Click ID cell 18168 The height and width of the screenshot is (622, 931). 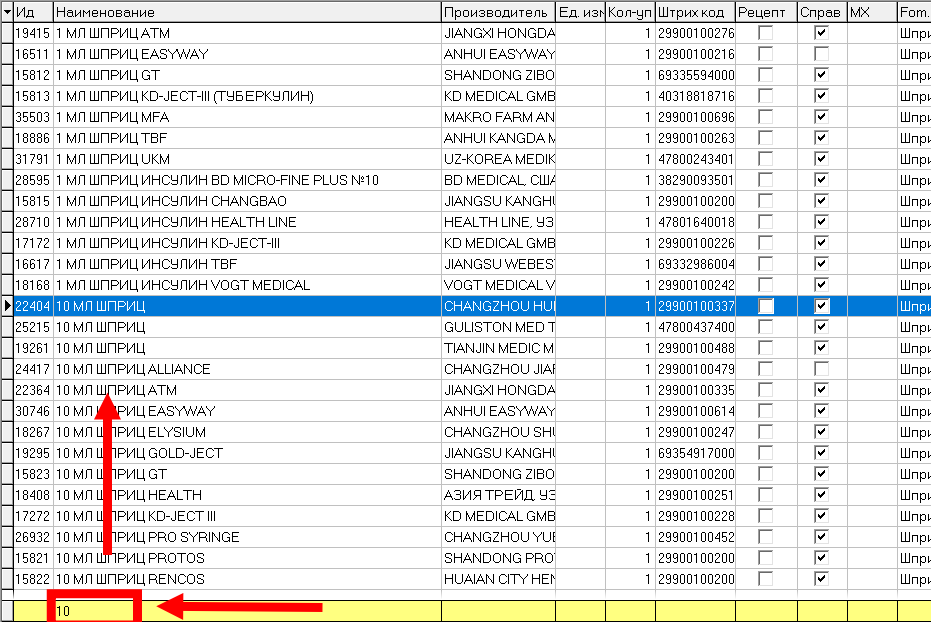click(33, 285)
